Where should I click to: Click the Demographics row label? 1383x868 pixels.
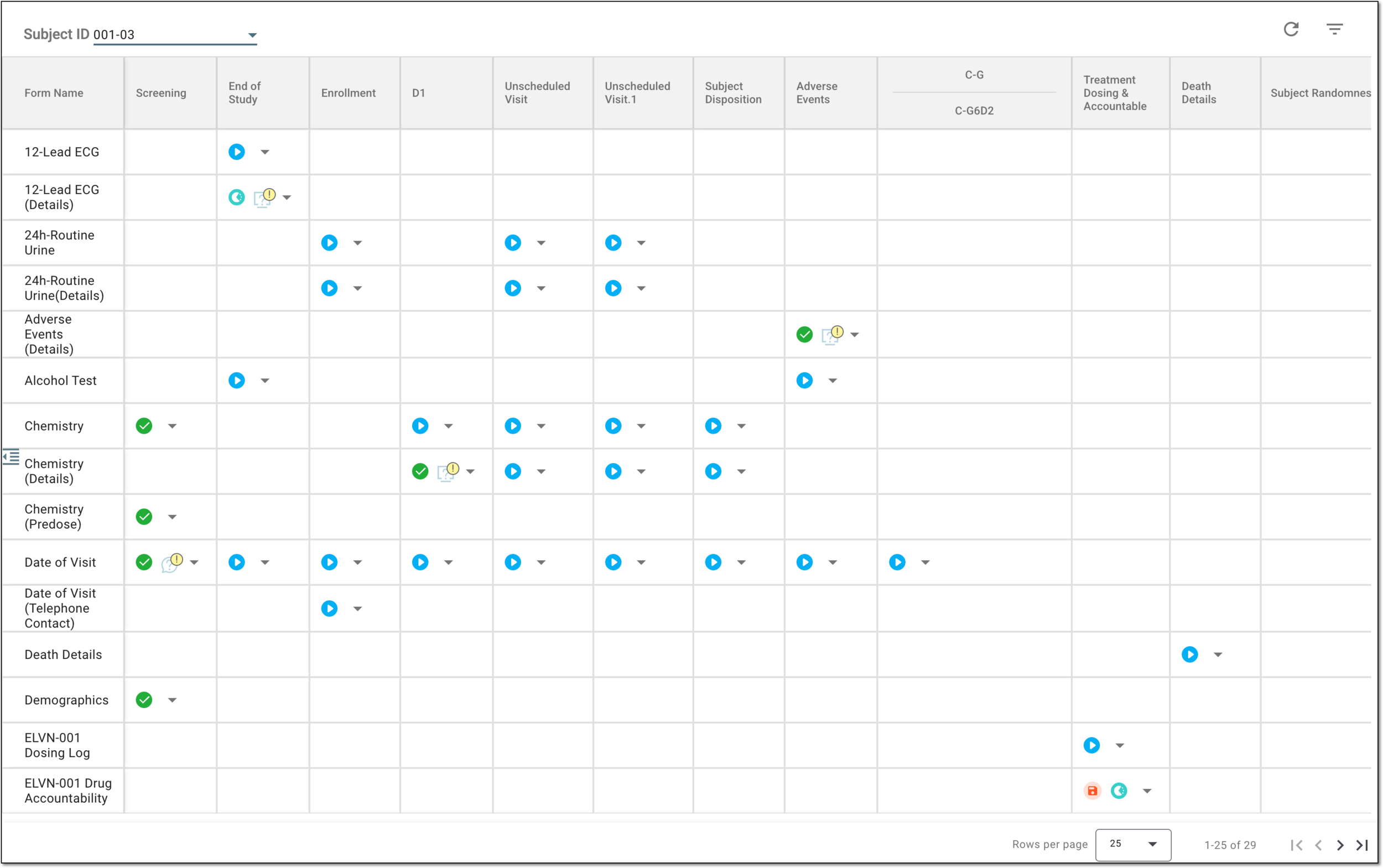tap(66, 700)
